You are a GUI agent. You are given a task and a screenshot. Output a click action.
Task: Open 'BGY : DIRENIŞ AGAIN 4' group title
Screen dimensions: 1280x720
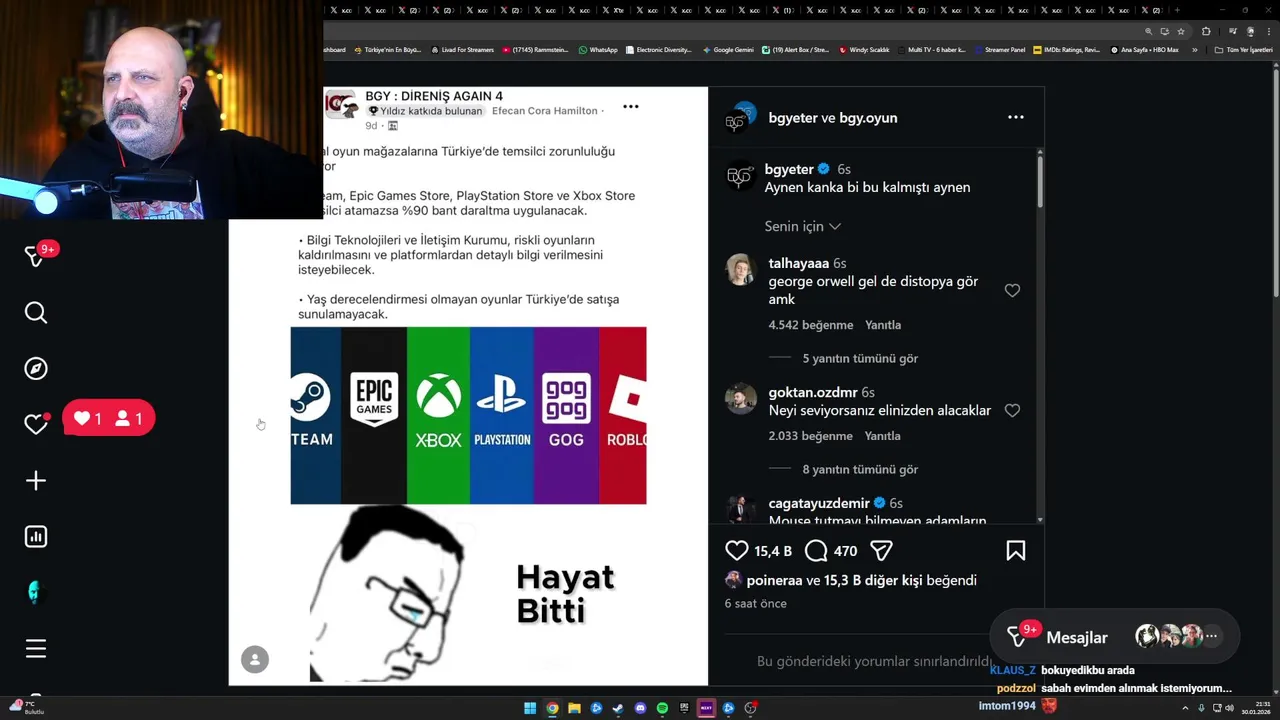(434, 96)
